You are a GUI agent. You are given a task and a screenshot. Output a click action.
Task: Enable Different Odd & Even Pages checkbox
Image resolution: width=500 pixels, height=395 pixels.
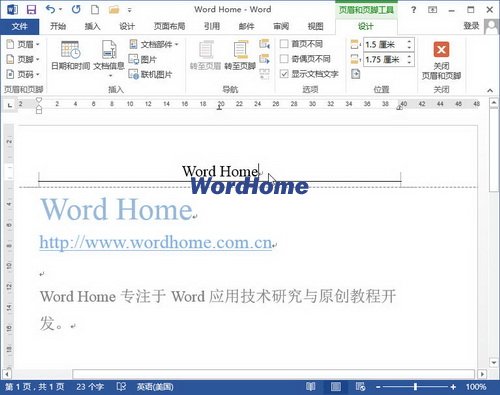(x=284, y=59)
